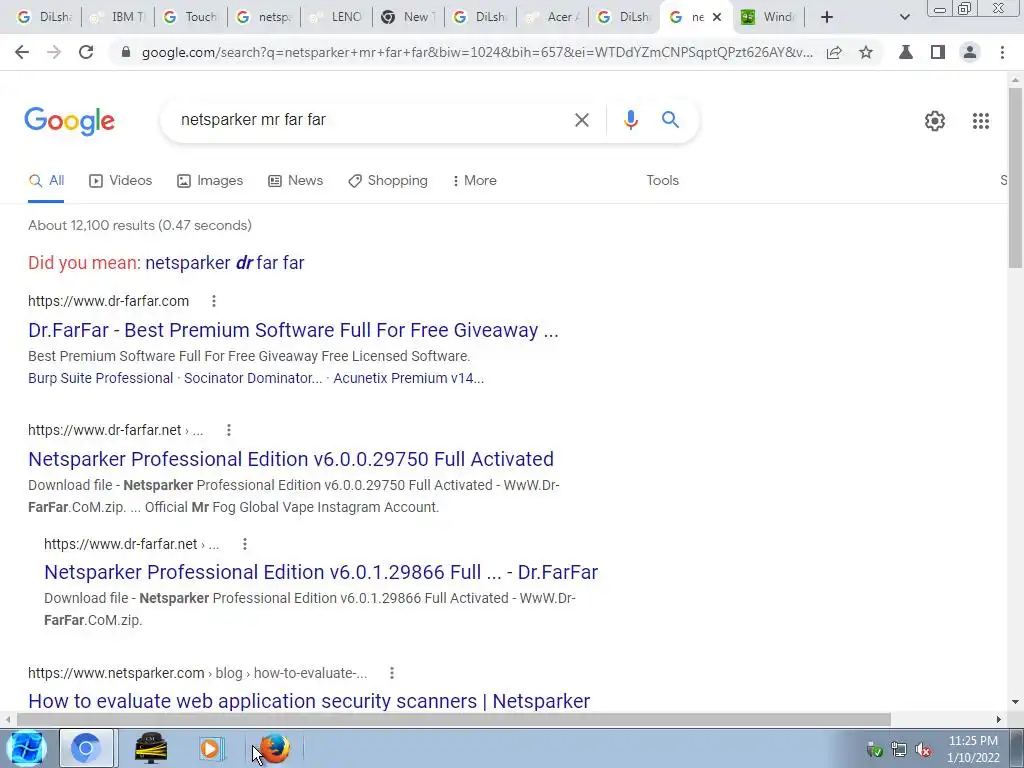Click the horizontal scrollbar thumb
The image size is (1024, 768).
pos(453,719)
